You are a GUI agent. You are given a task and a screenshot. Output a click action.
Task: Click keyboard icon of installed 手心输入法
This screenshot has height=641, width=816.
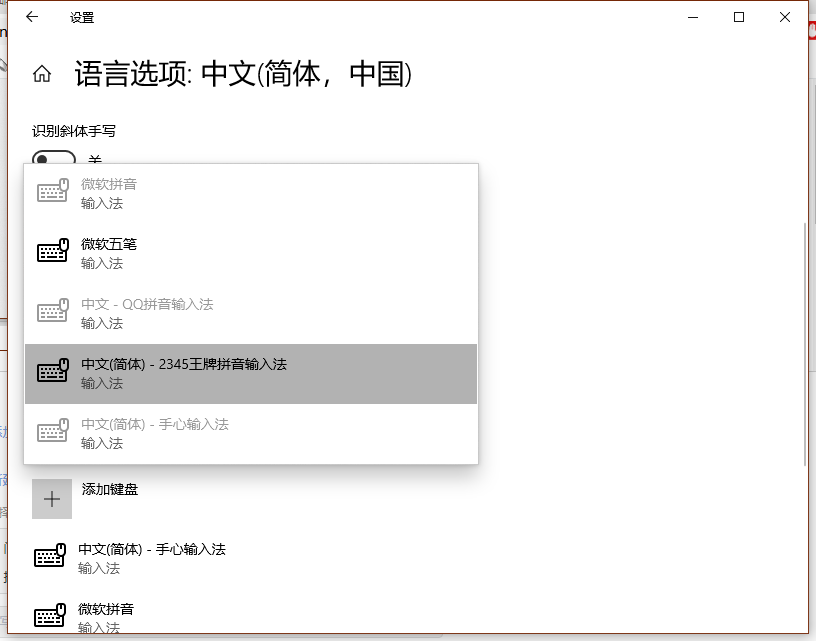pyautogui.click(x=50, y=555)
